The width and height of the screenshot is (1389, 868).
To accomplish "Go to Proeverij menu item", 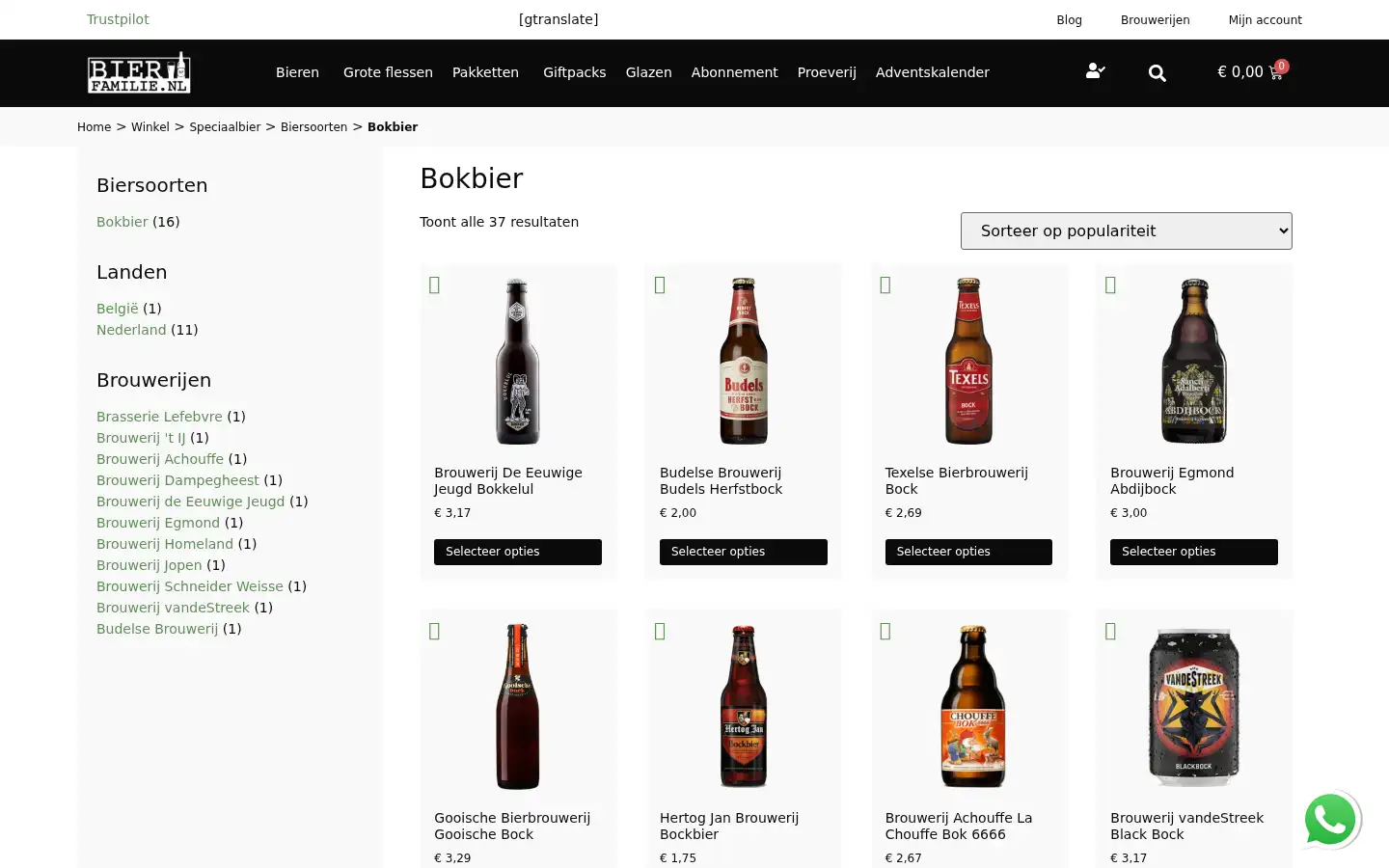I will pos(827,72).
